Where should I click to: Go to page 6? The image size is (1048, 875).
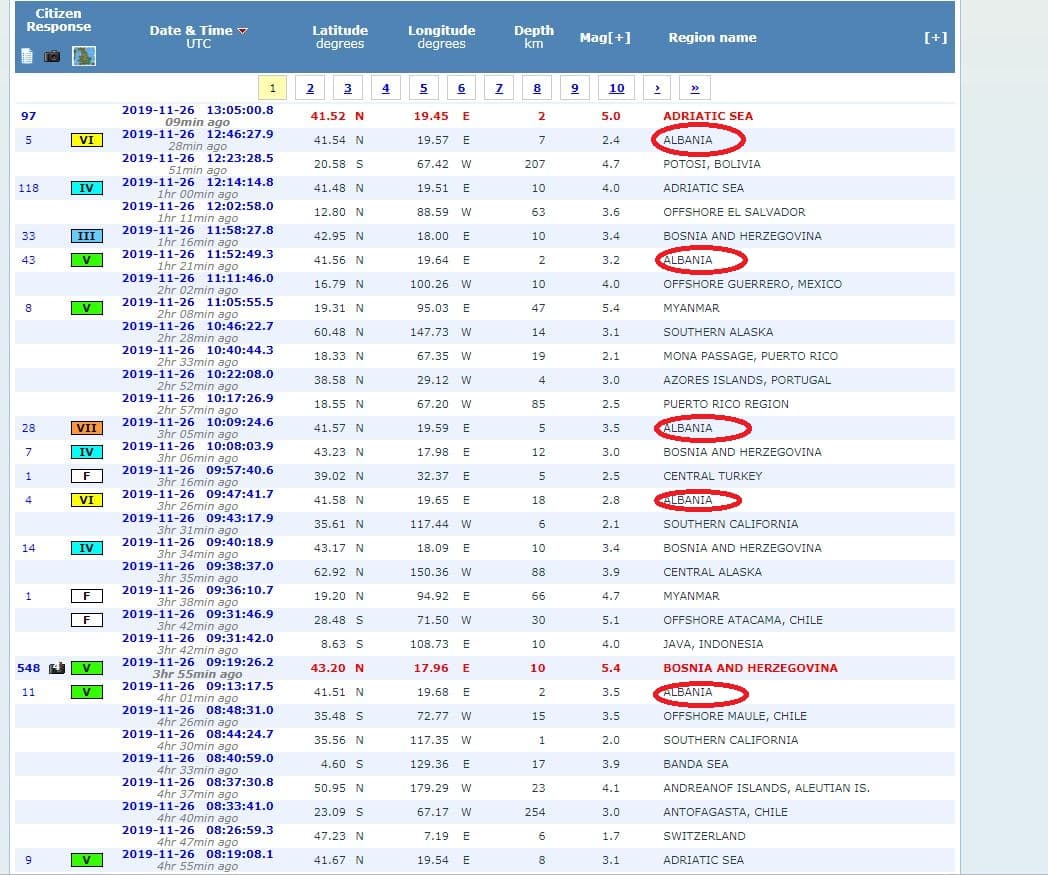pyautogui.click(x=461, y=88)
